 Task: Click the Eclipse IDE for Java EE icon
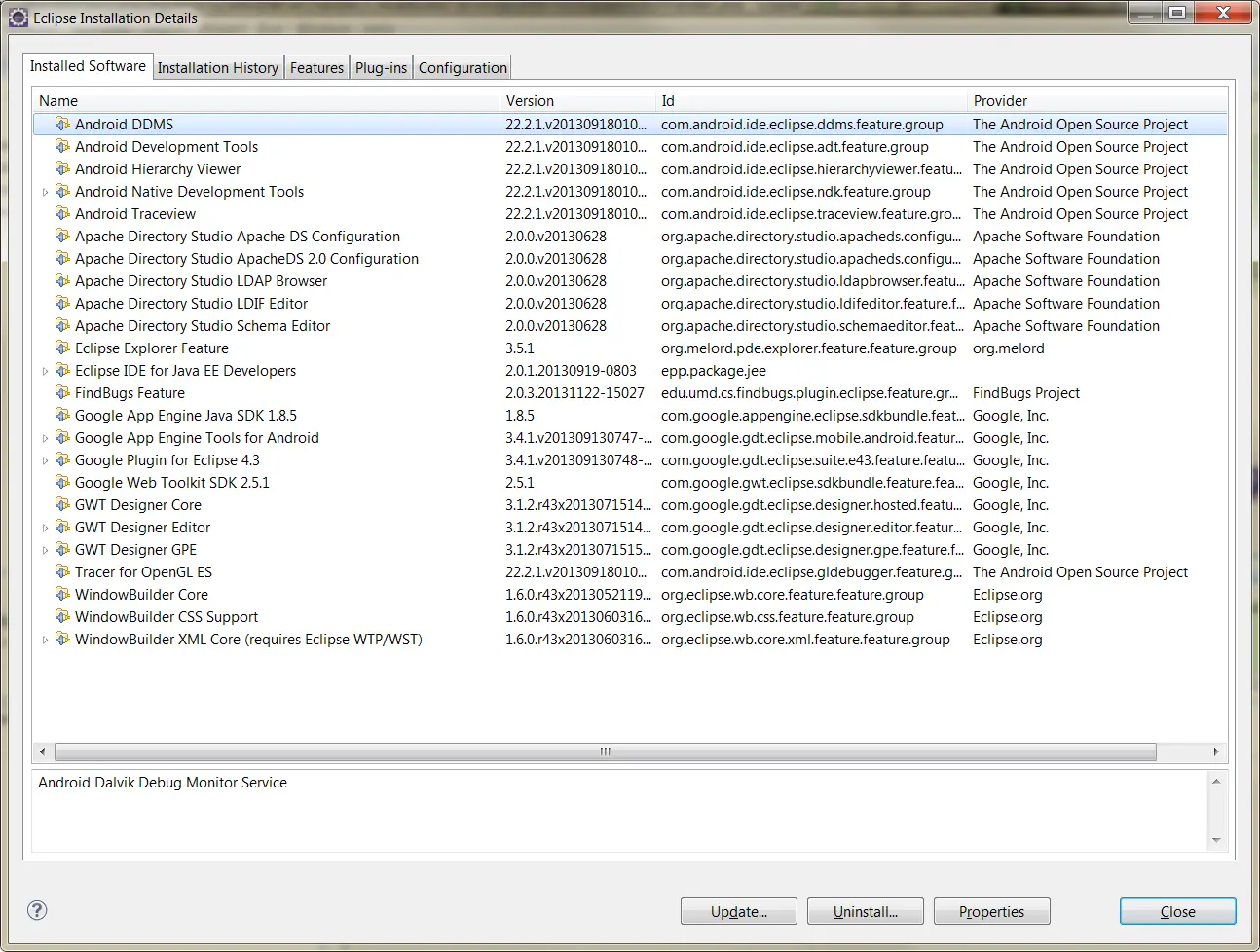[62, 370]
